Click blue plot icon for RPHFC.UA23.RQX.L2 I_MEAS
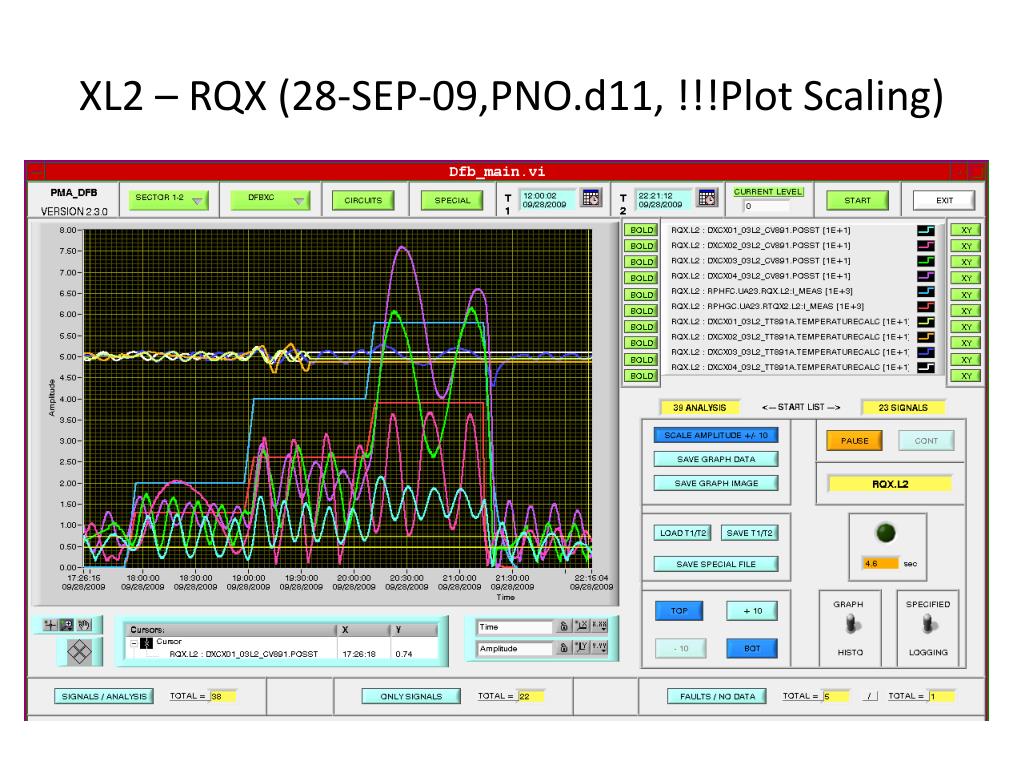Viewport: 1024px width, 768px height. (x=925, y=291)
